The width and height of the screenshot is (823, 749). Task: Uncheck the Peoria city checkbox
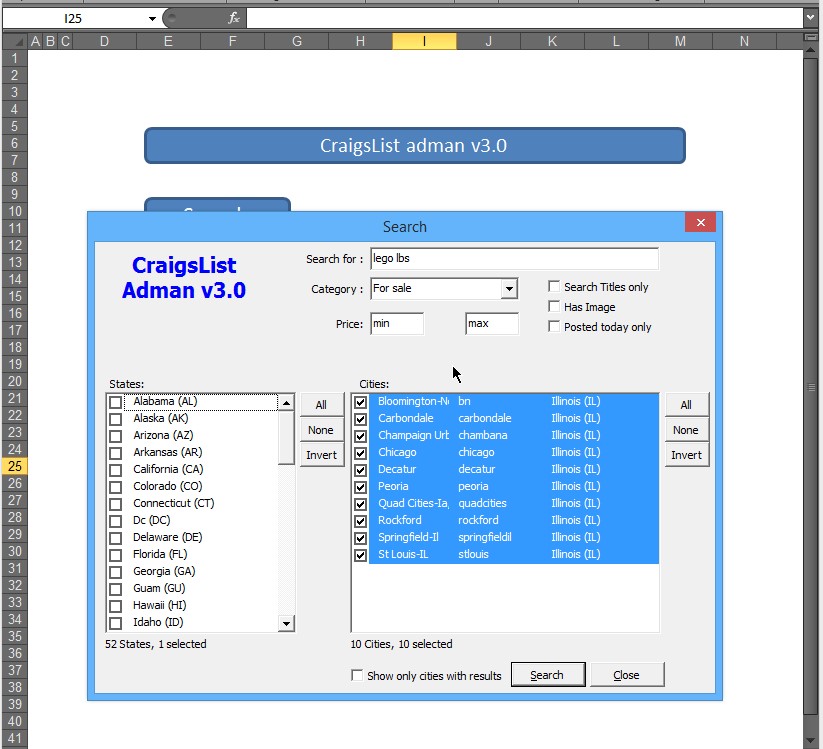(x=361, y=487)
